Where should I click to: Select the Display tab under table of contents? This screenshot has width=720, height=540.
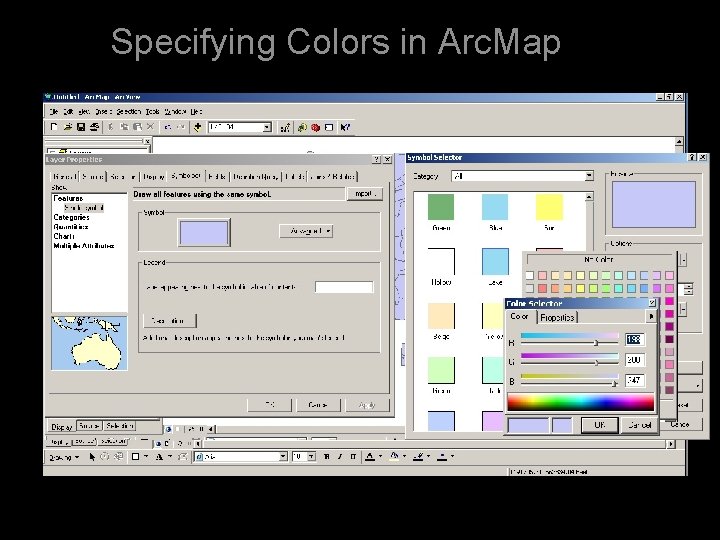click(x=62, y=427)
